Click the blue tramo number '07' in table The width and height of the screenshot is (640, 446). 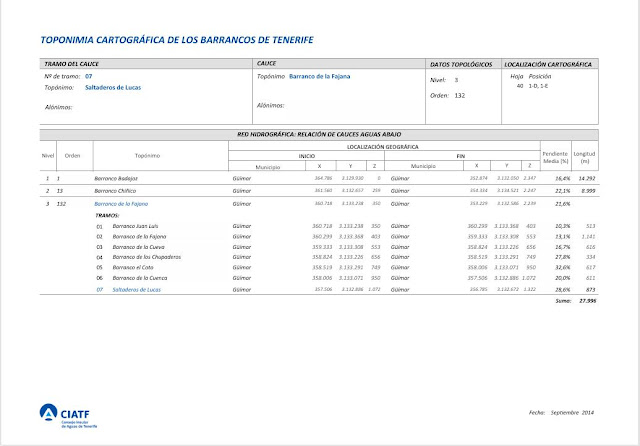(x=100, y=290)
